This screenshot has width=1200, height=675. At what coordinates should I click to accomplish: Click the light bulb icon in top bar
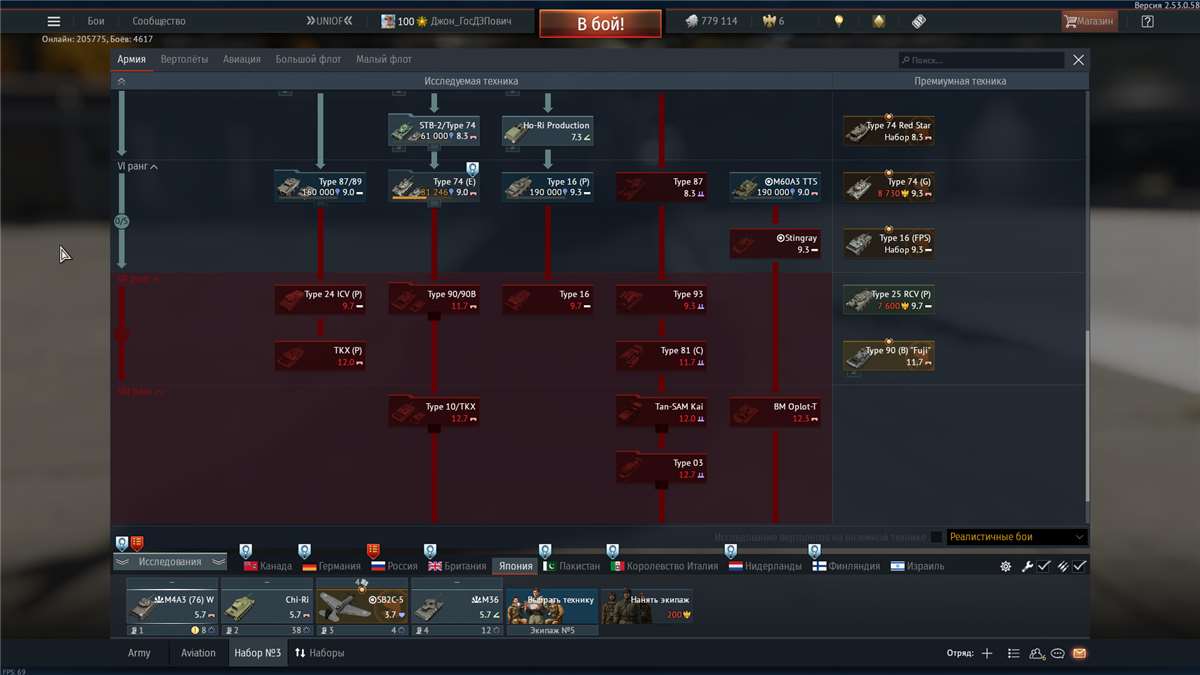click(x=839, y=21)
